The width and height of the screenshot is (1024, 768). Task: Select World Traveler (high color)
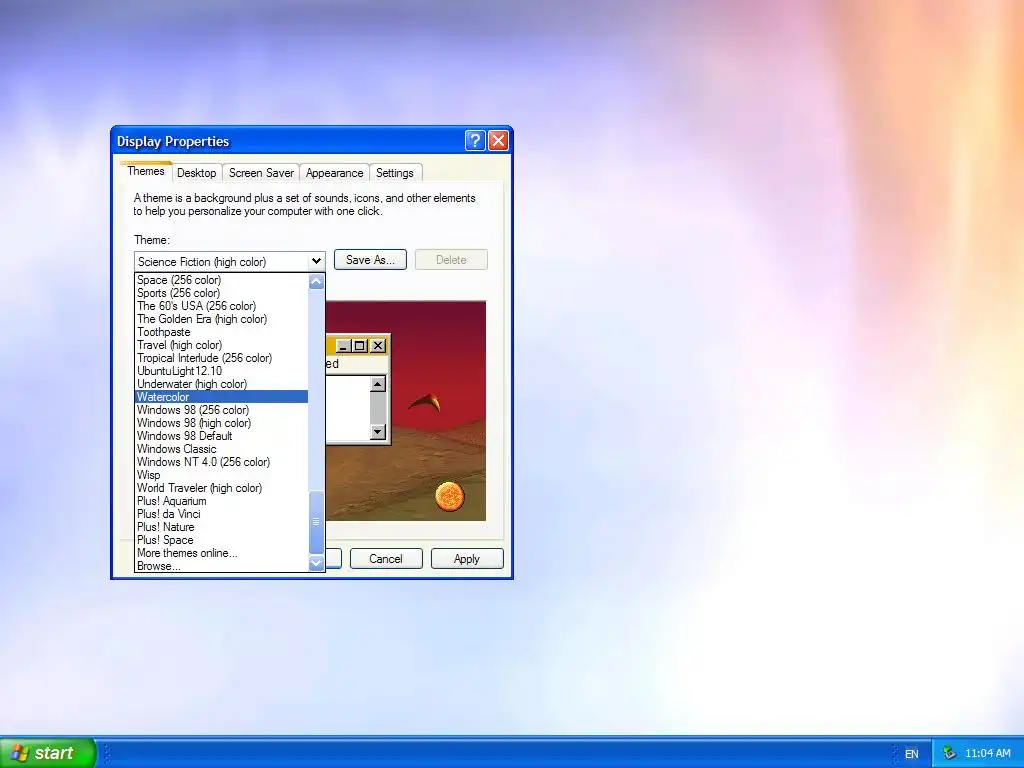click(x=221, y=488)
